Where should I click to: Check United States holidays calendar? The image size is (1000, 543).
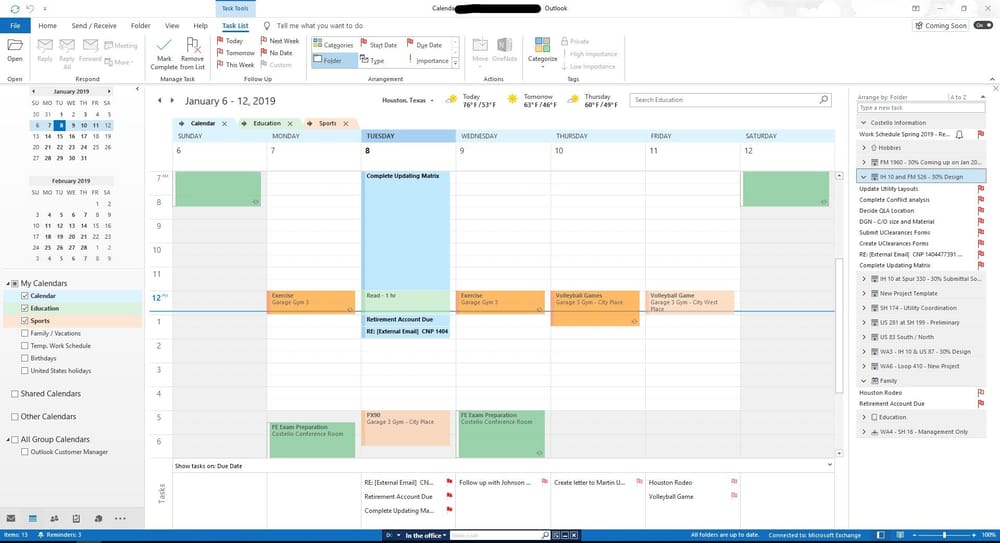(x=25, y=371)
